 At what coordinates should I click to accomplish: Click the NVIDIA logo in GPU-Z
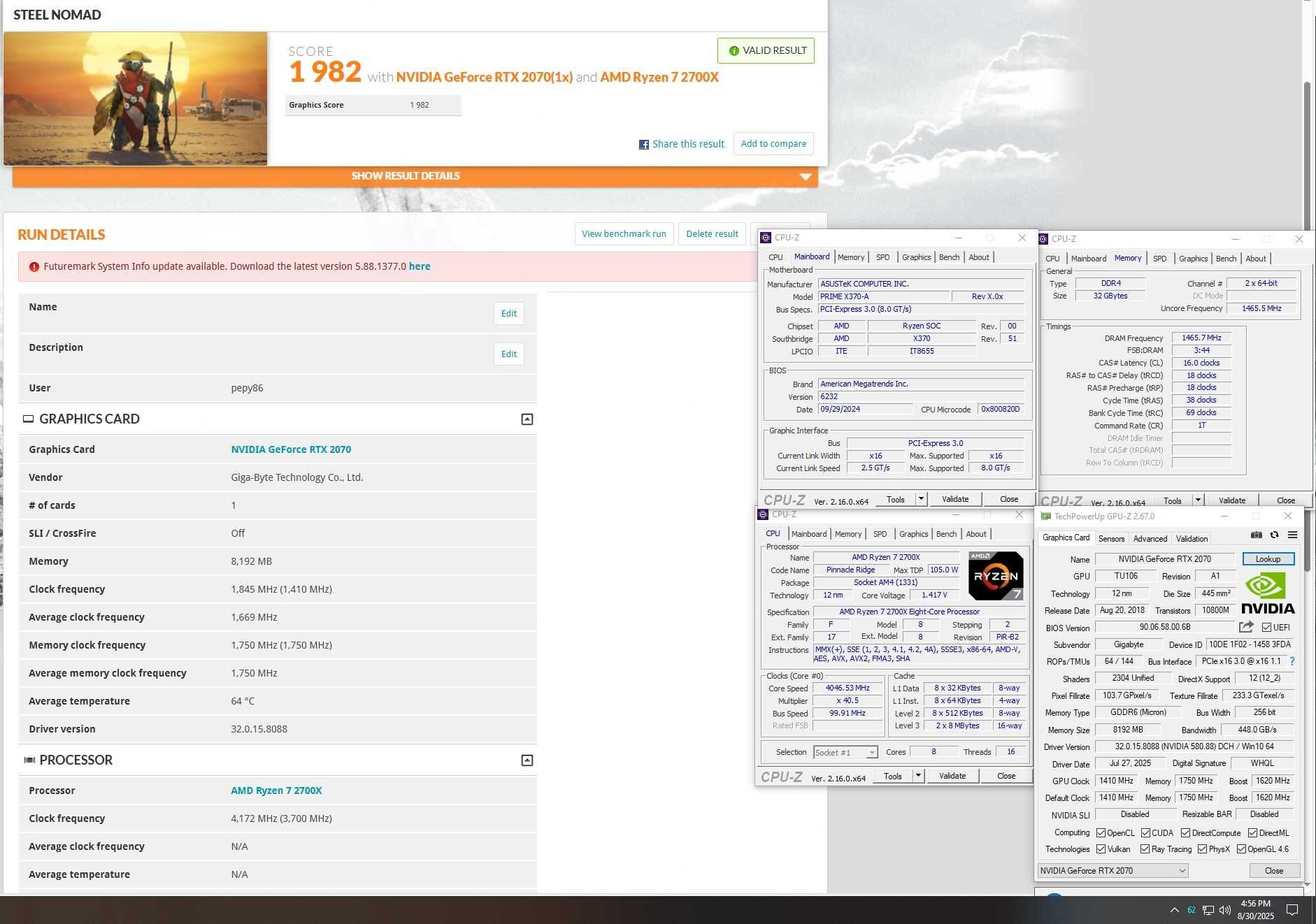click(1268, 593)
